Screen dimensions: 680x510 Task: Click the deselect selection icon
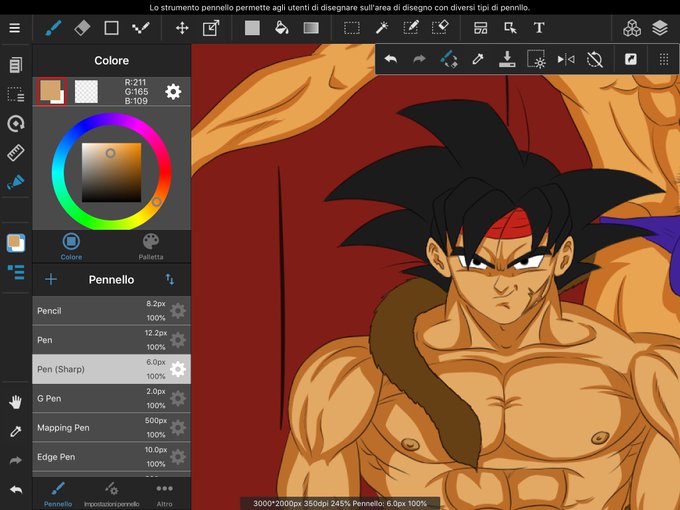[536, 59]
